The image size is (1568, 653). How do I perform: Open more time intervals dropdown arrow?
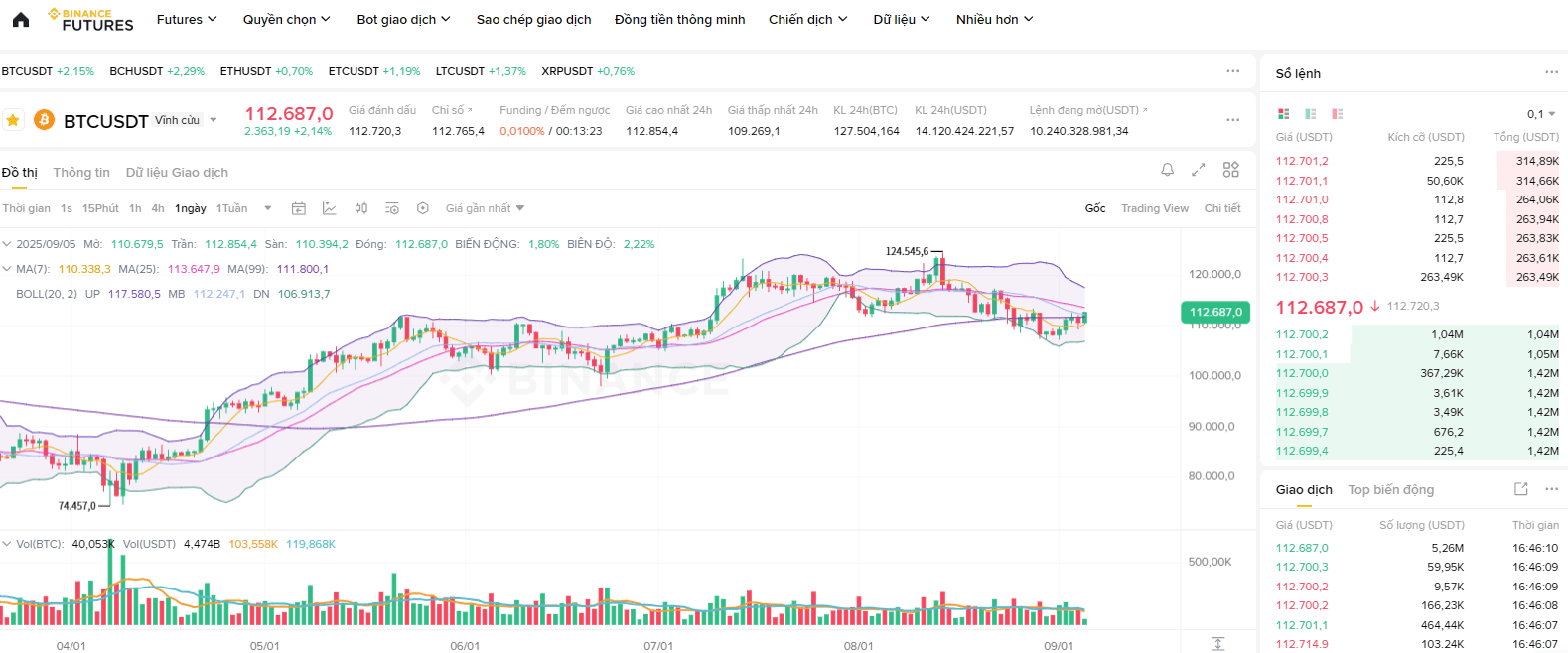[x=268, y=208]
